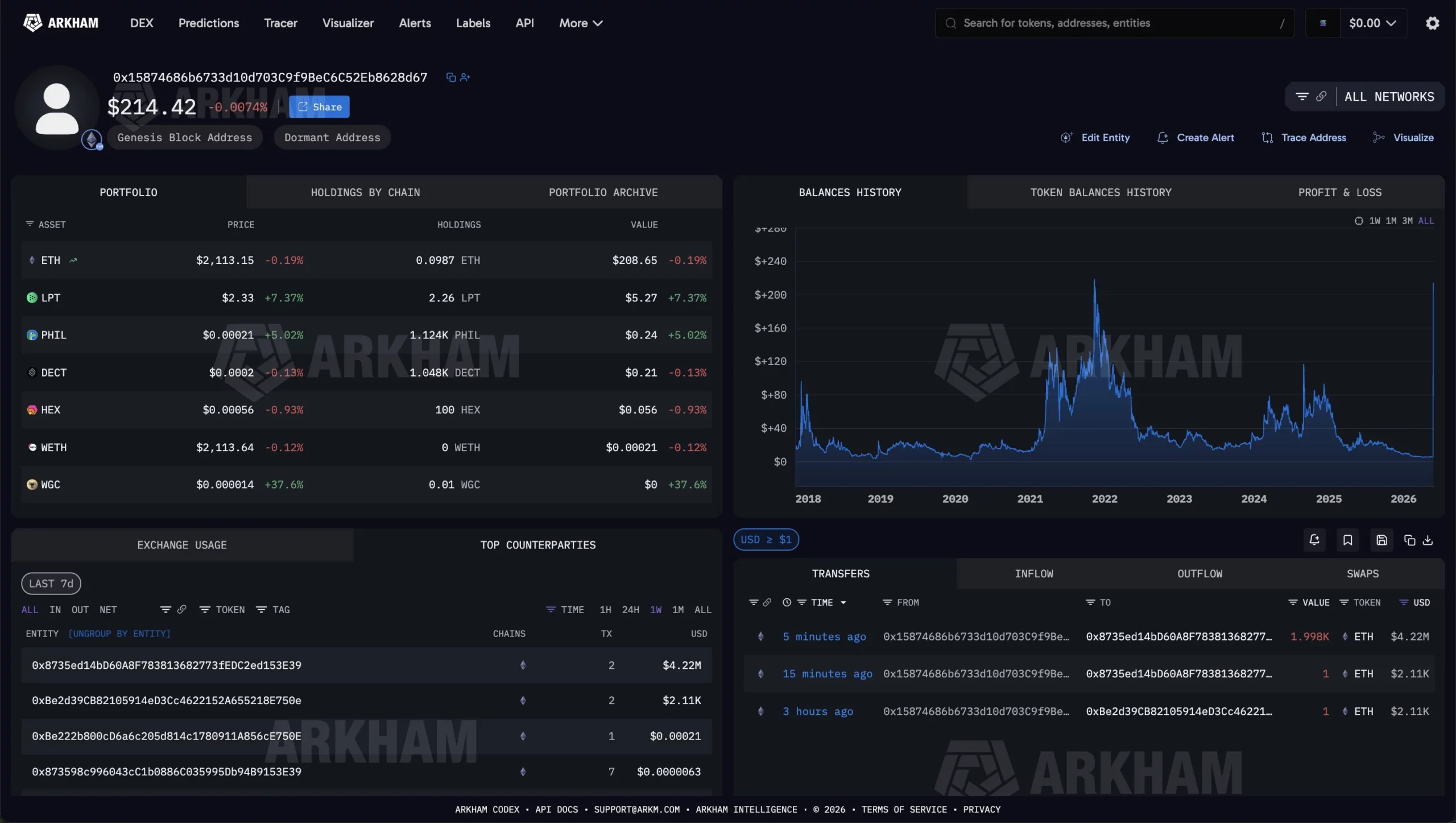
Task: Switch to Portfolio Archive tab
Action: click(x=603, y=192)
